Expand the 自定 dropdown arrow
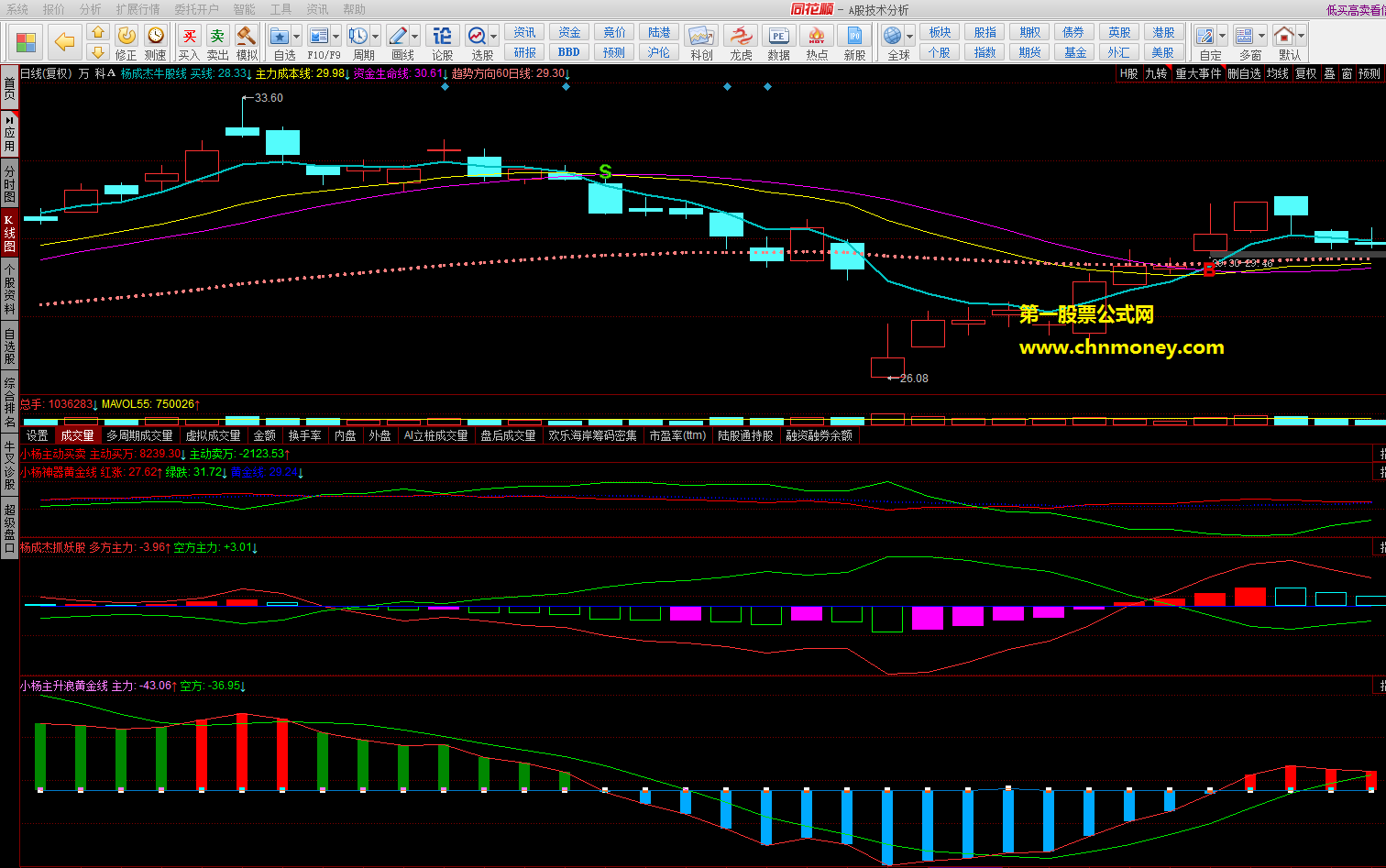 pyautogui.click(x=1223, y=36)
